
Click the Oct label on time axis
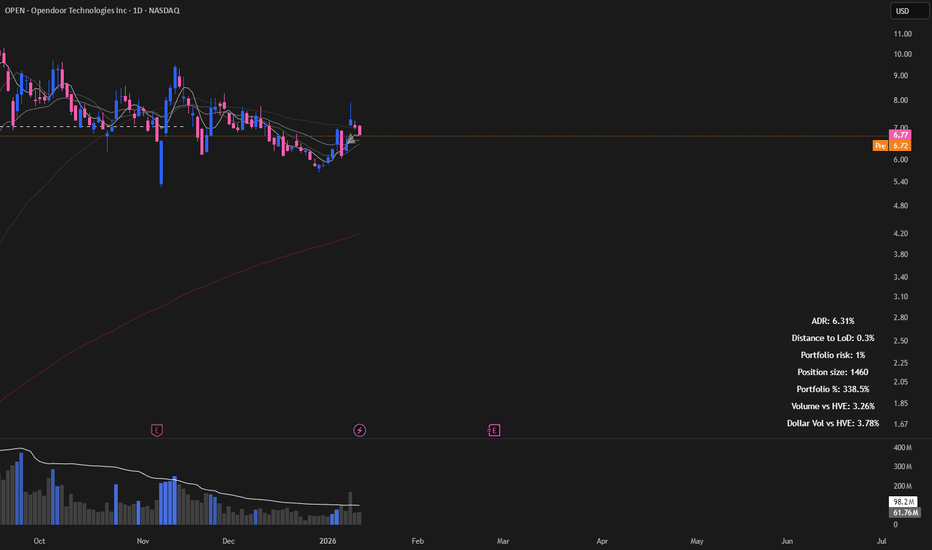(39, 541)
